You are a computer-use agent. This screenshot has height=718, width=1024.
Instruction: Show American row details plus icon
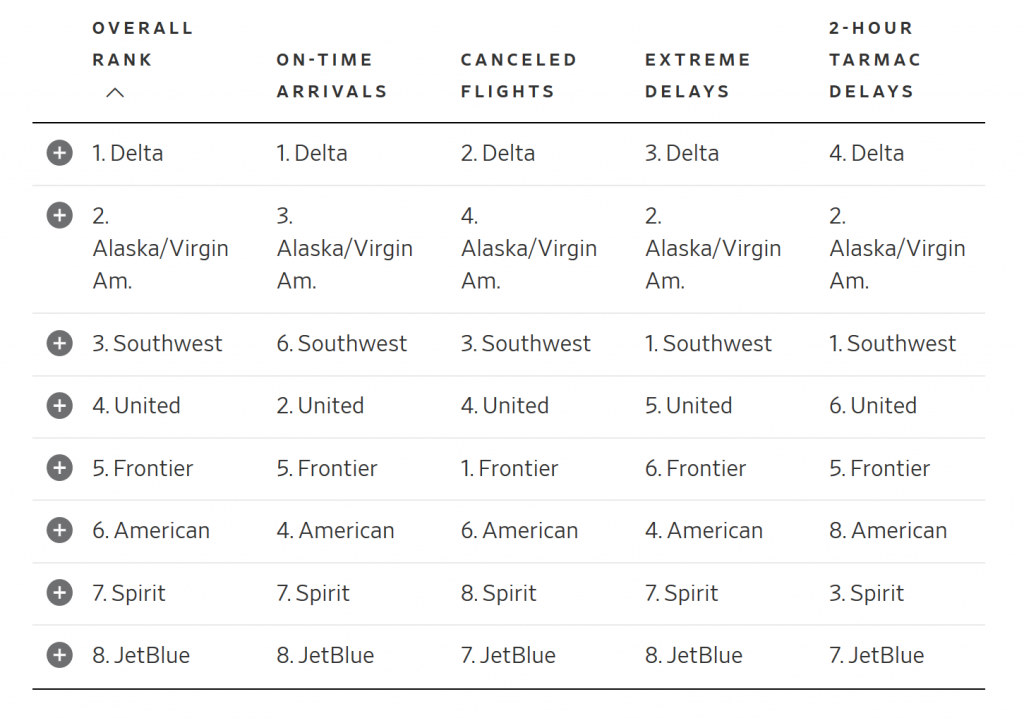[x=59, y=530]
